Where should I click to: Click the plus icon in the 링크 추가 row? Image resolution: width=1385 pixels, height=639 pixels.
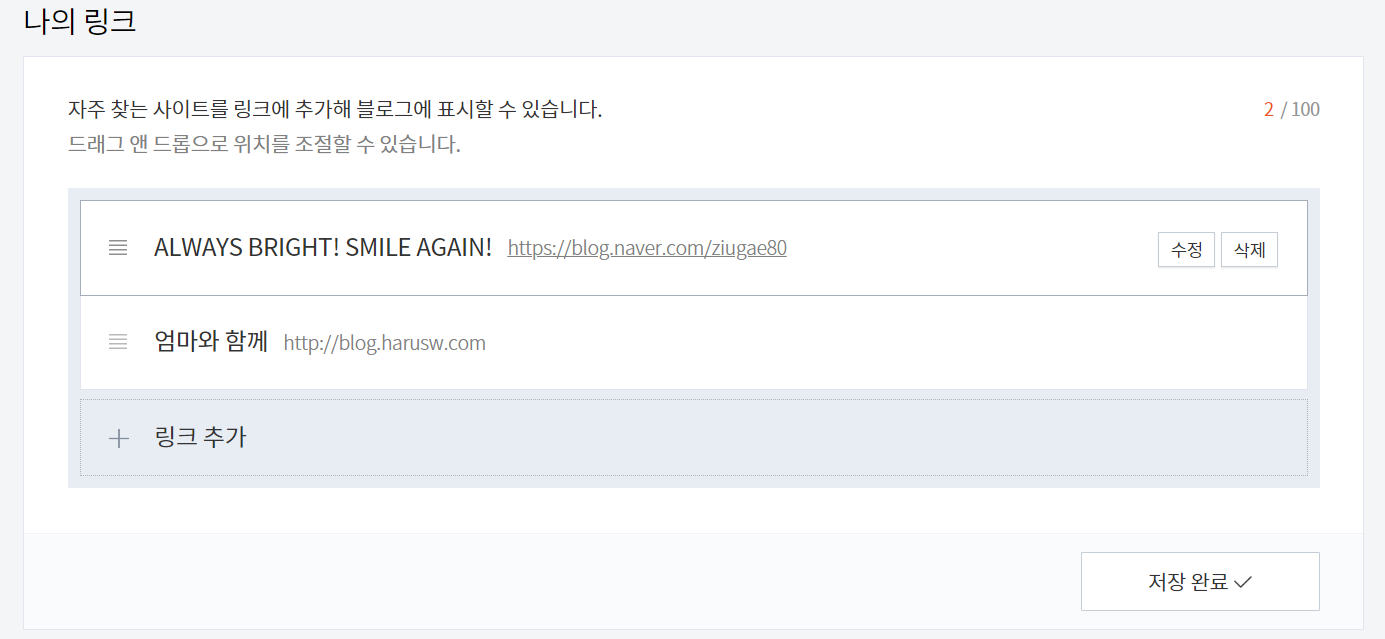[x=117, y=438]
